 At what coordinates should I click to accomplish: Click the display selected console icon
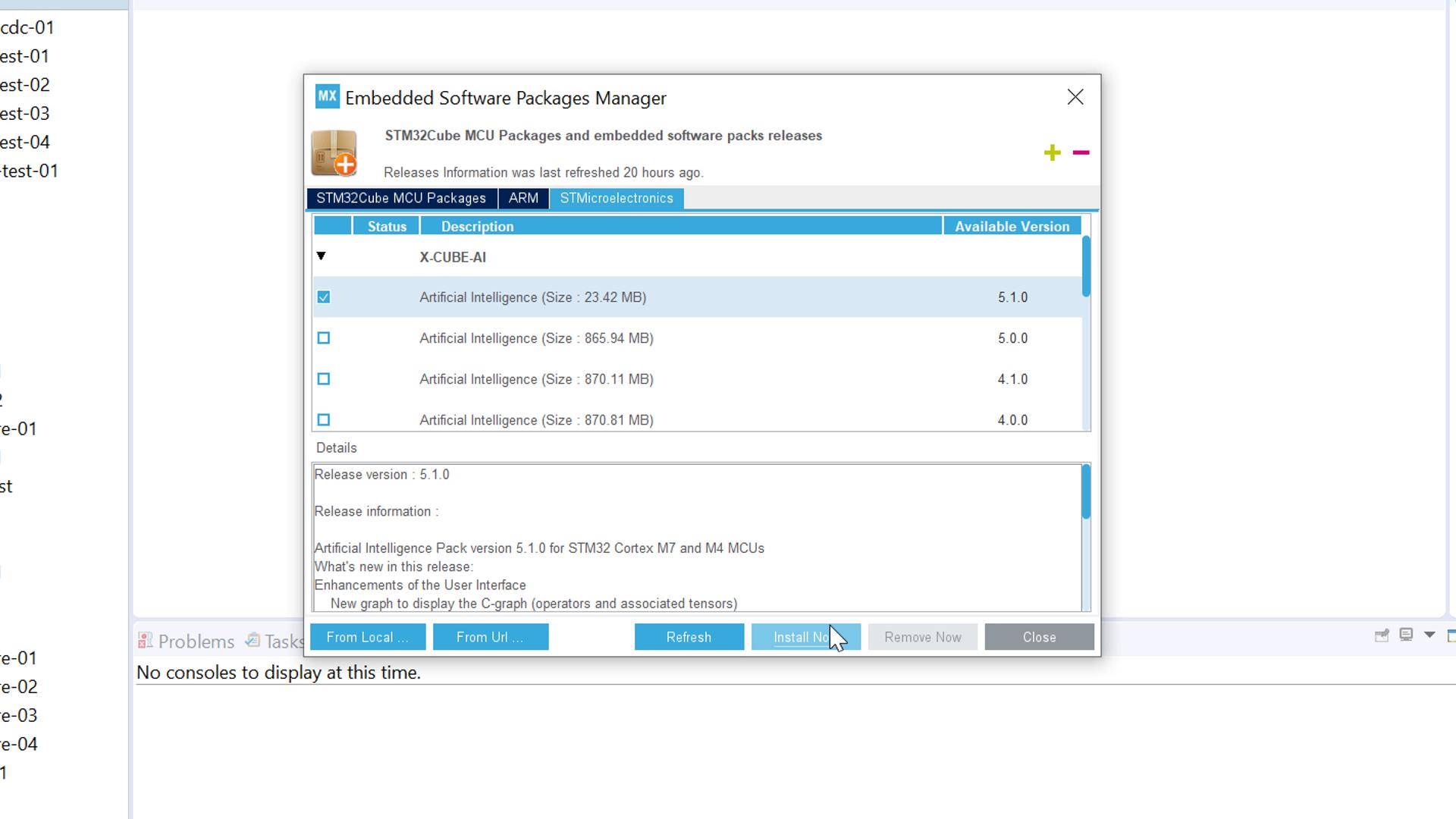(1406, 635)
